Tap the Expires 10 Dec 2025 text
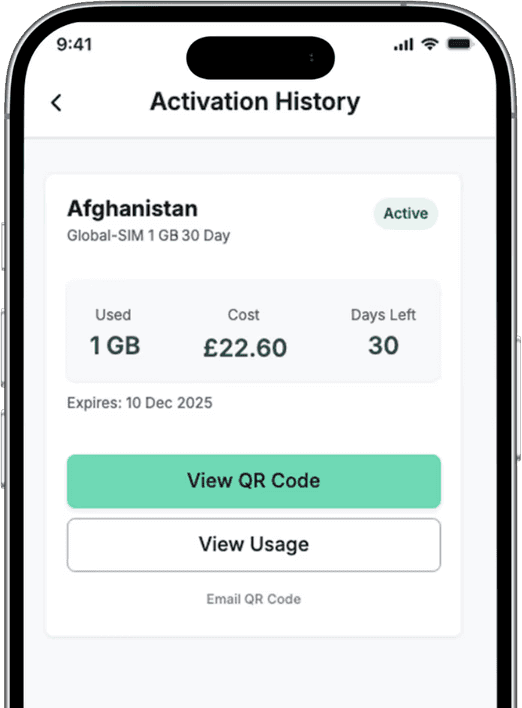The height and width of the screenshot is (708, 522). pyautogui.click(x=140, y=403)
